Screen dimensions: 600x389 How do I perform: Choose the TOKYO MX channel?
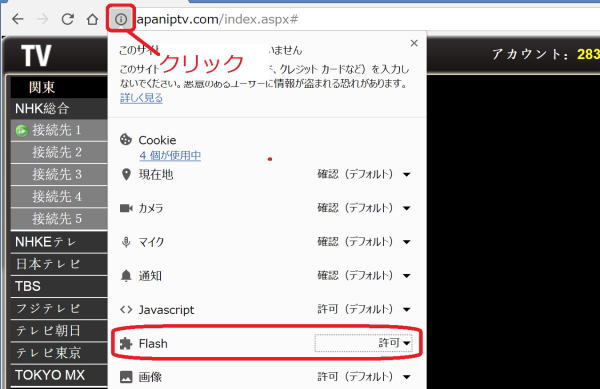pyautogui.click(x=59, y=375)
